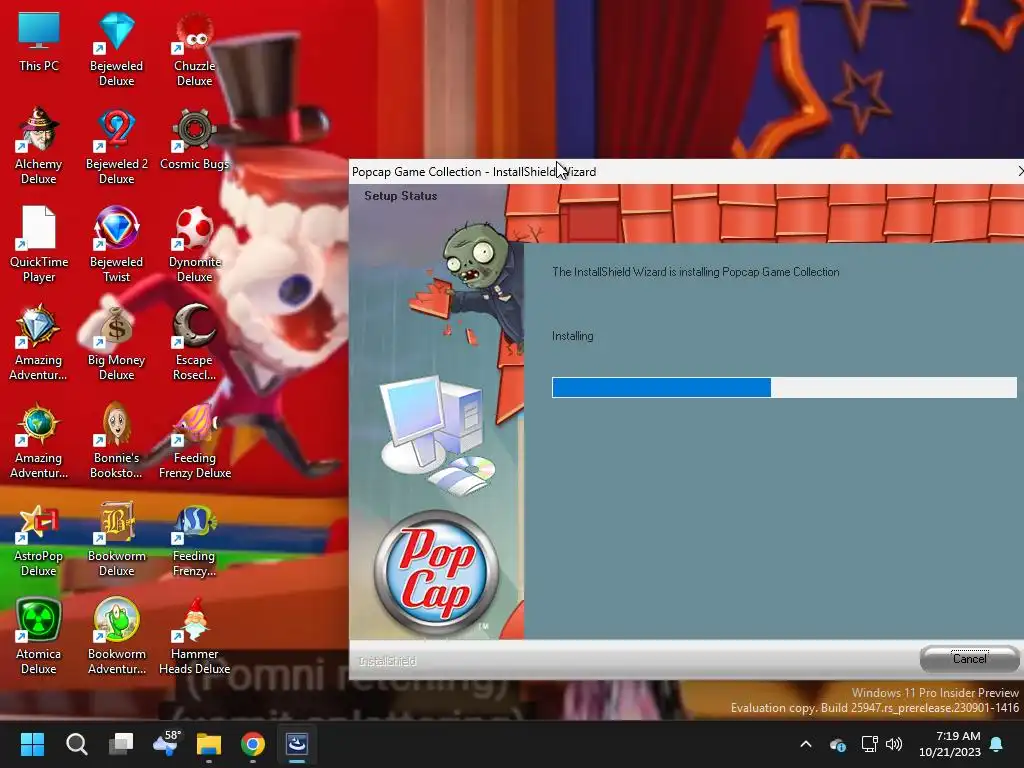
Task: Select the Dynomite Deluxe shortcut
Action: pyautogui.click(x=195, y=246)
